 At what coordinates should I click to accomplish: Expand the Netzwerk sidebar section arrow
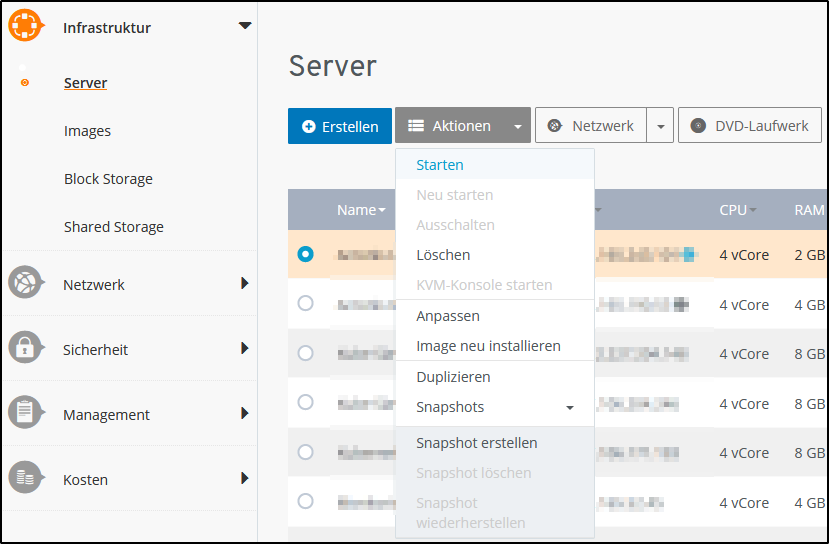point(245,283)
